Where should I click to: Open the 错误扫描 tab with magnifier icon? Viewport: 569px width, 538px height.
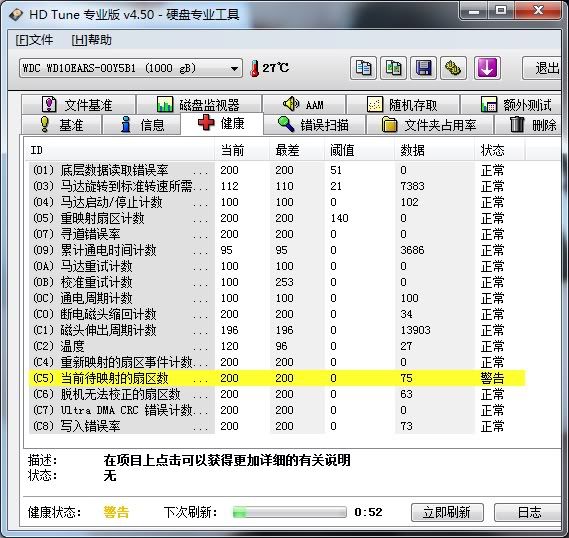pyautogui.click(x=314, y=125)
